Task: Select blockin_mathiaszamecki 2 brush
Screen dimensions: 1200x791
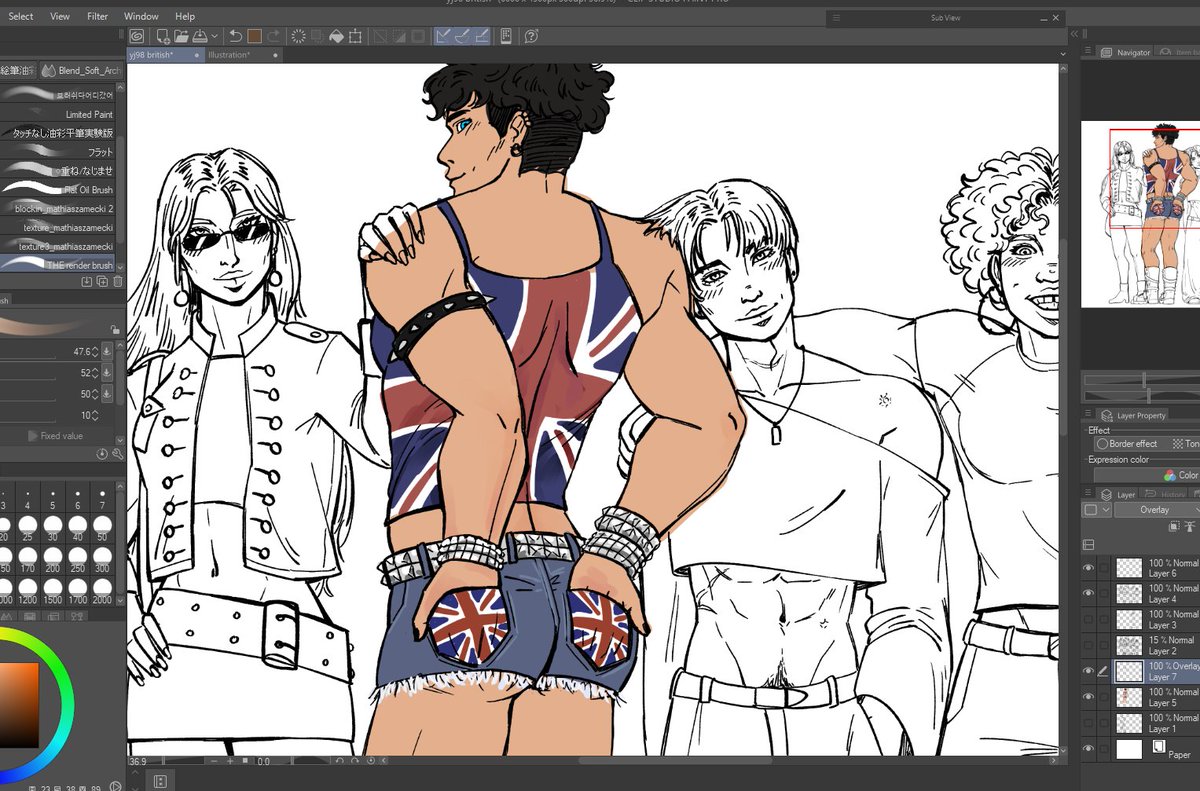Action: [x=58, y=209]
